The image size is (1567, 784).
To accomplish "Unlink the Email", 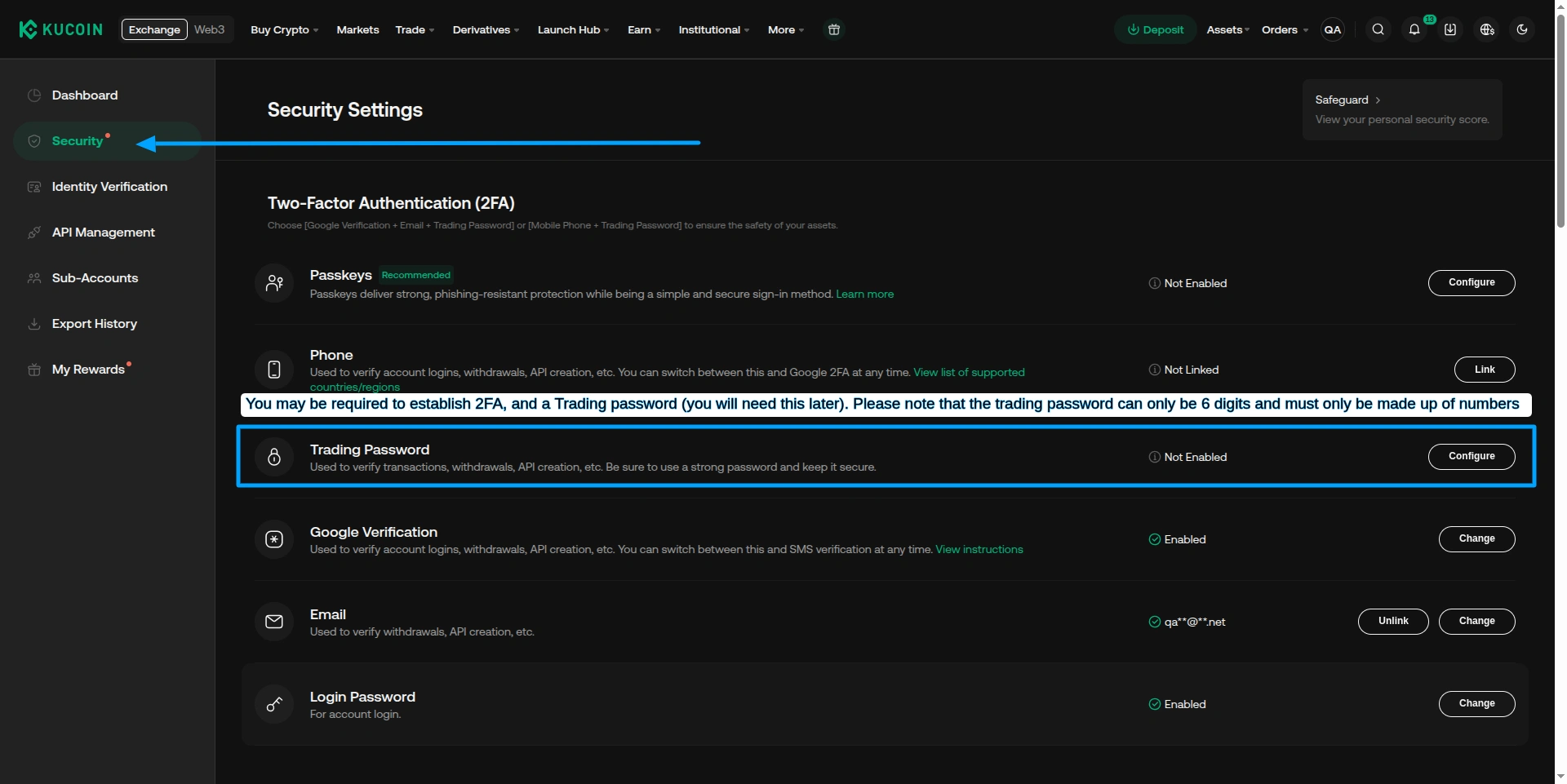I will [1393, 621].
